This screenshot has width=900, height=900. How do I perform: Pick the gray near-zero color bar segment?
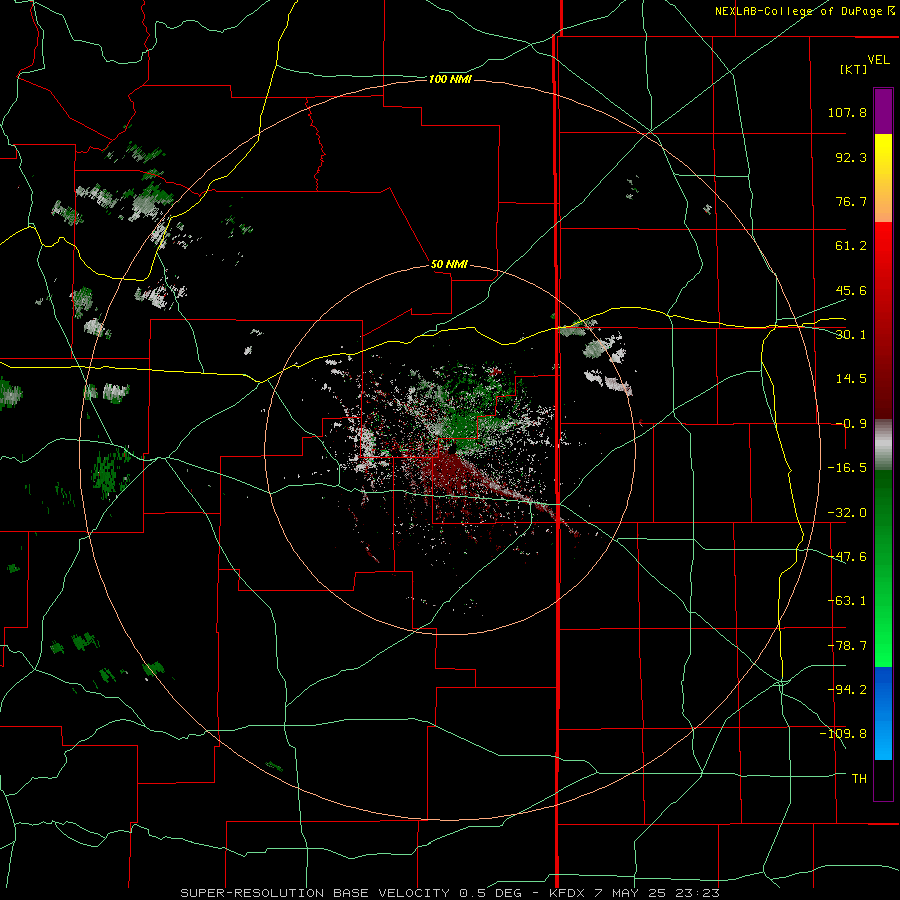coord(883,445)
